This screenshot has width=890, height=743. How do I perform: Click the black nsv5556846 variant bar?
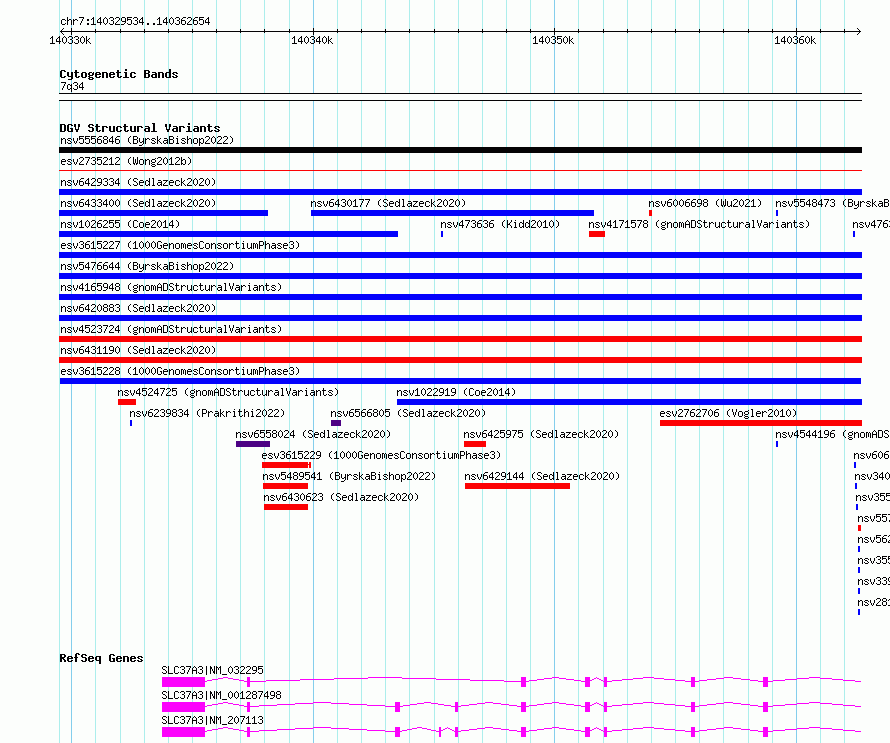460,150
